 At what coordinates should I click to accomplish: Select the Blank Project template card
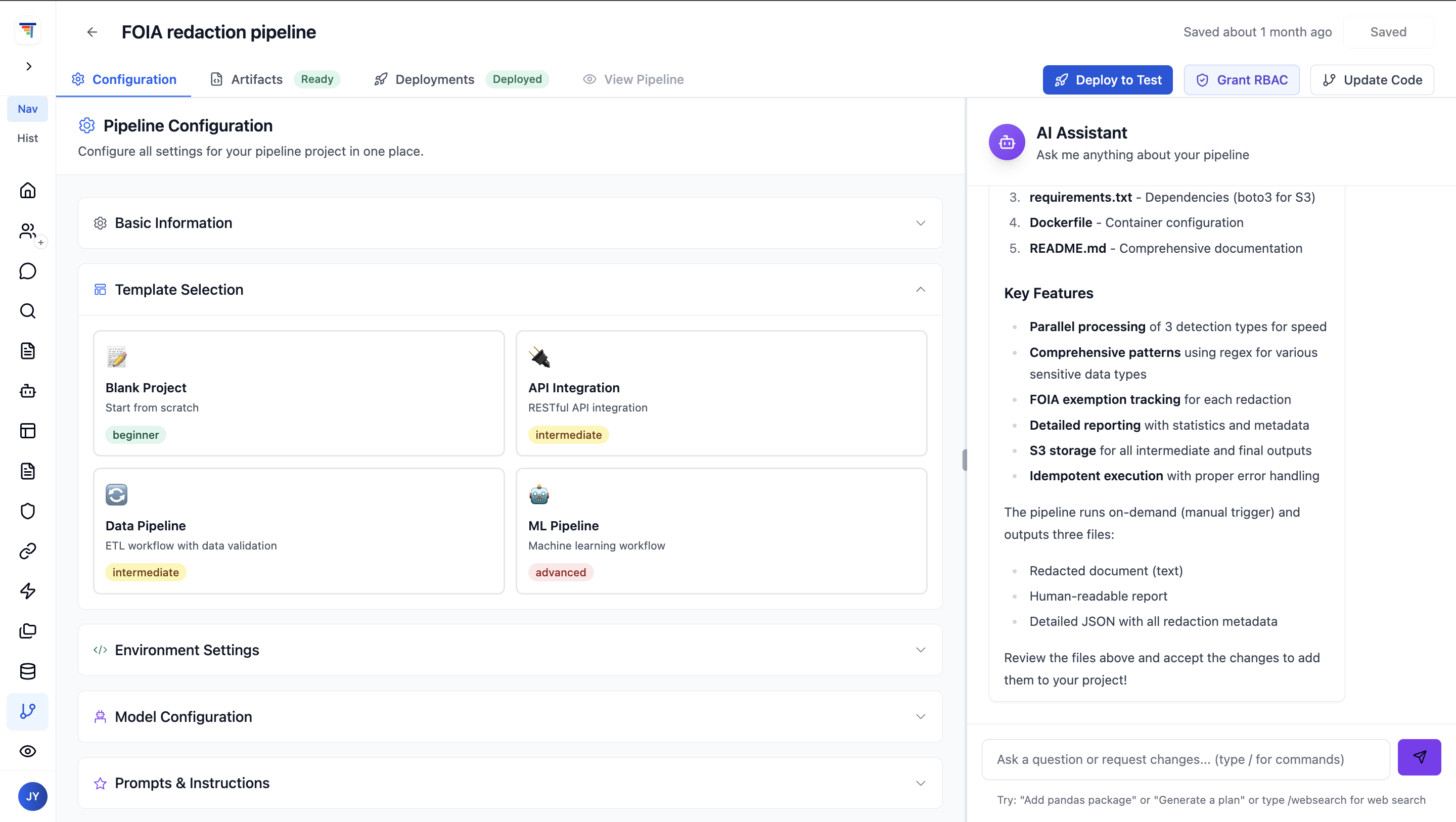[298, 393]
